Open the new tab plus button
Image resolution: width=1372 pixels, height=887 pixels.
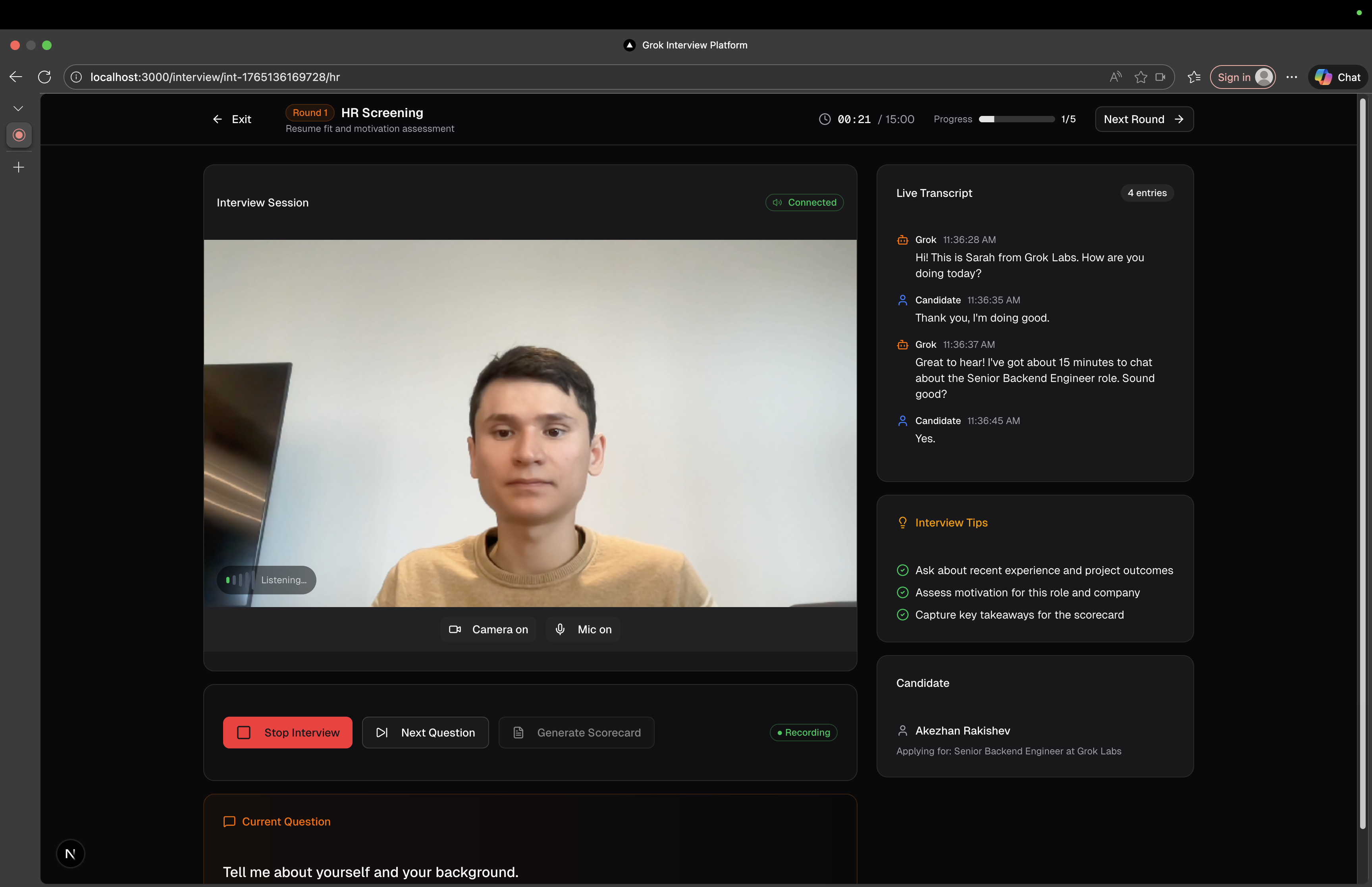[x=18, y=168]
